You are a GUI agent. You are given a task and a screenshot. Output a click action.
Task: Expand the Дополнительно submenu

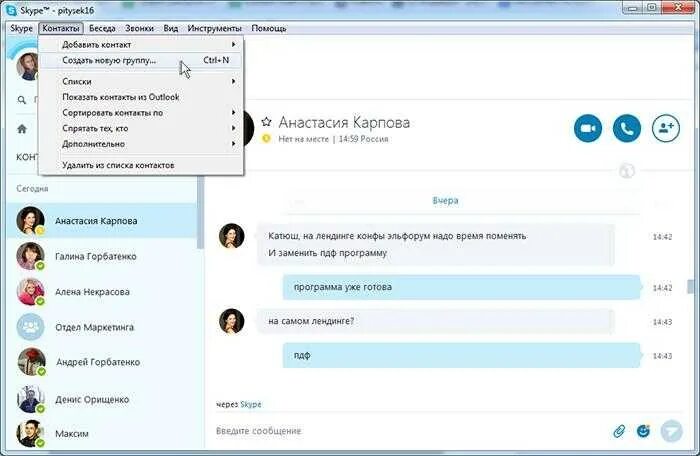pyautogui.click(x=141, y=144)
